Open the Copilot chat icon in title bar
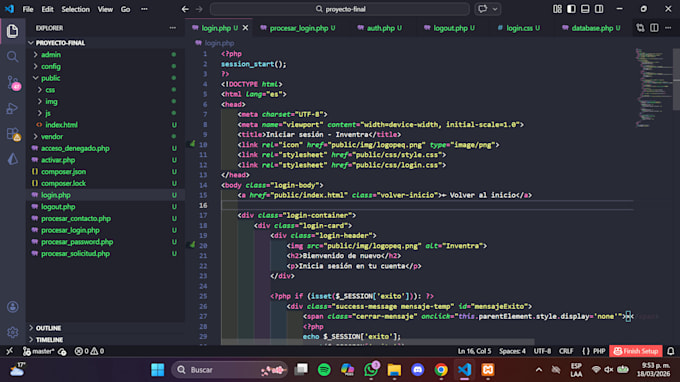Viewport: 680px width, 382px height. click(483, 9)
